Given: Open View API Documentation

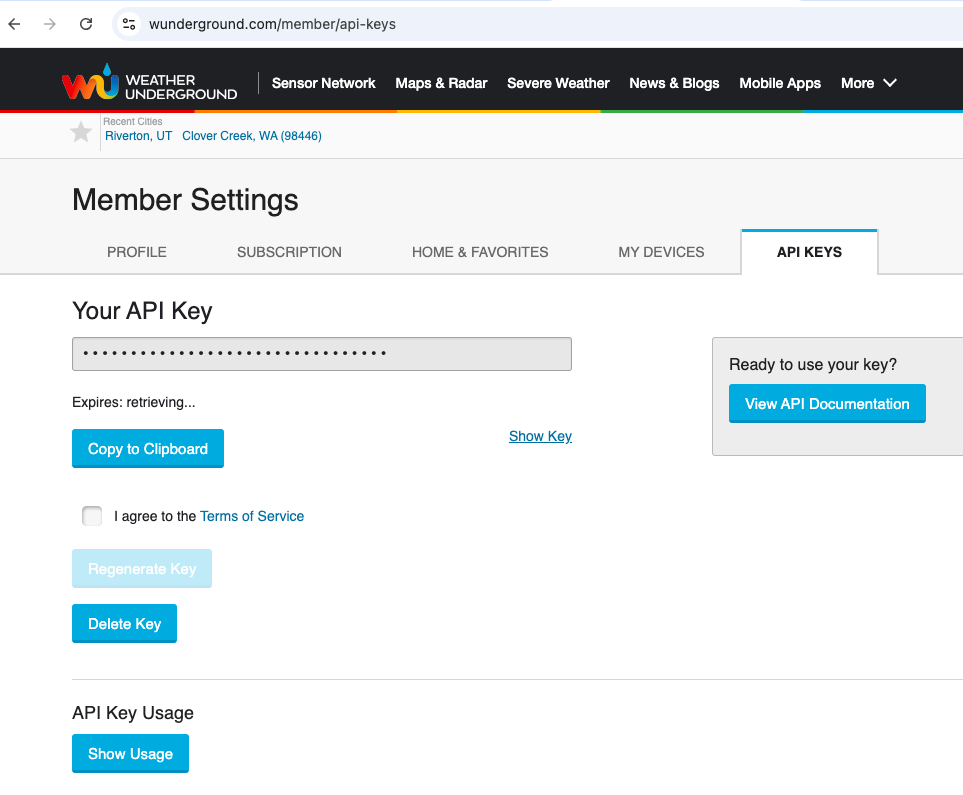Looking at the screenshot, I should [x=827, y=404].
